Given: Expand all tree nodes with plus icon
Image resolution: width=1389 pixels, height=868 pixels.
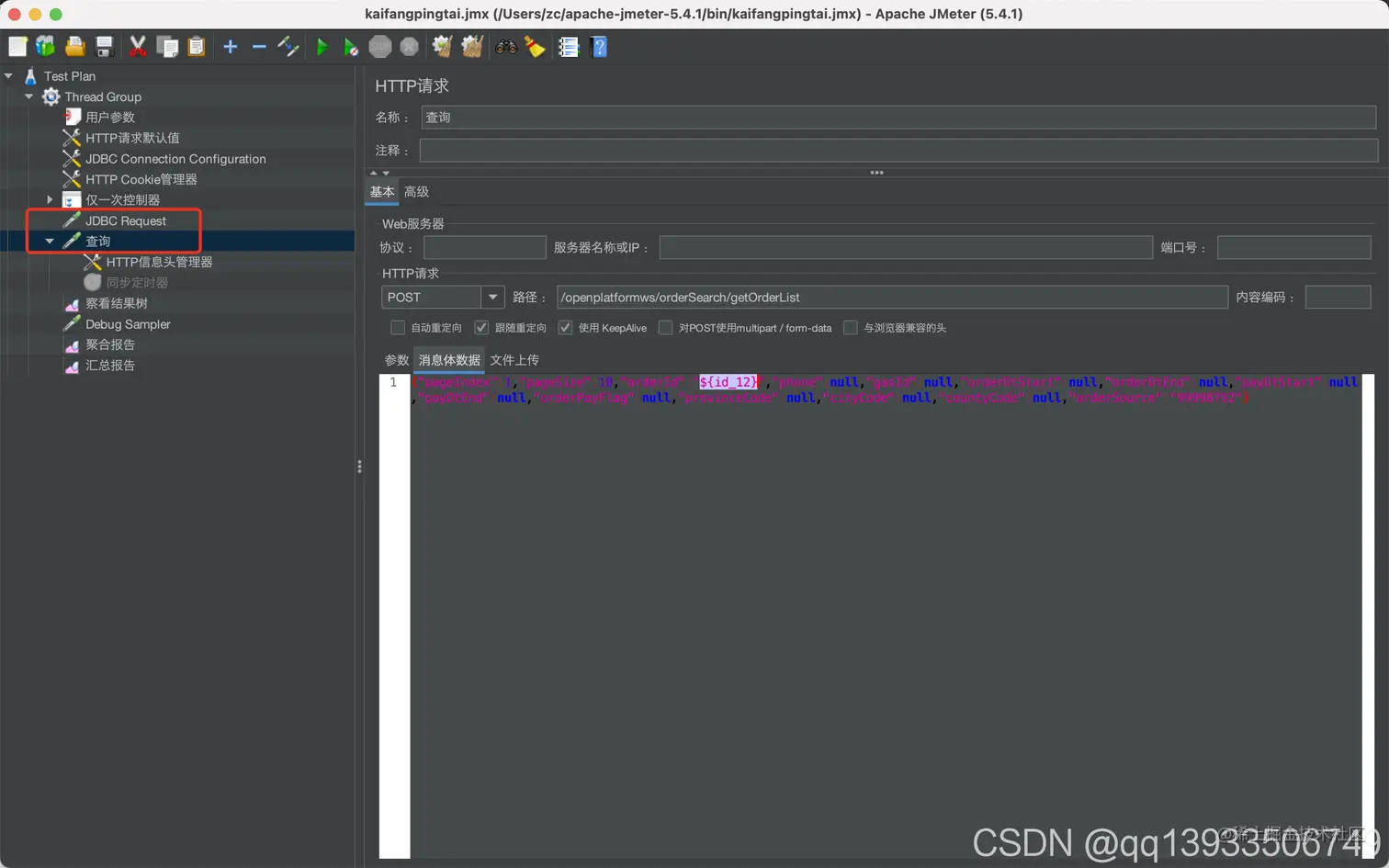Looking at the screenshot, I should point(231,47).
